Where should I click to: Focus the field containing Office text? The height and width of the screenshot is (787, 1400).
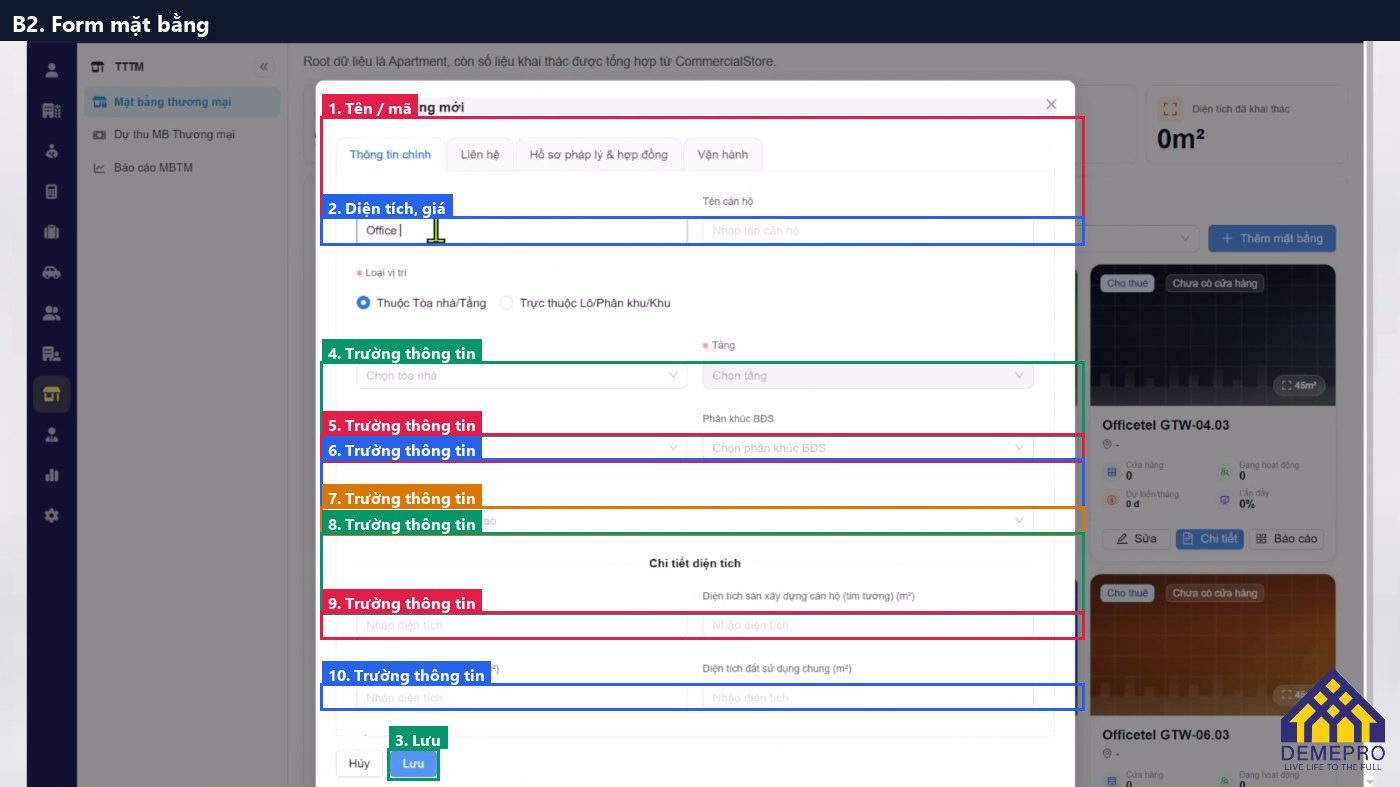(x=521, y=231)
